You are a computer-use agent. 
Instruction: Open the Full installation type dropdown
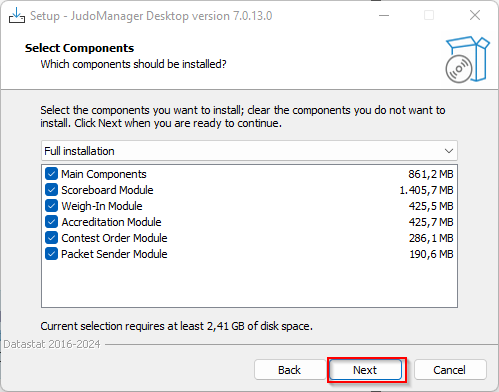point(249,151)
